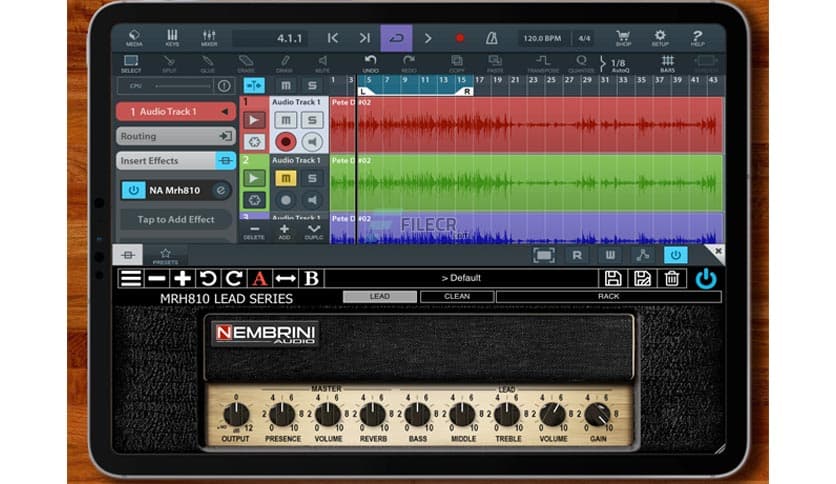Tap the 4/4 time signature field
The image size is (836, 484).
(x=584, y=38)
